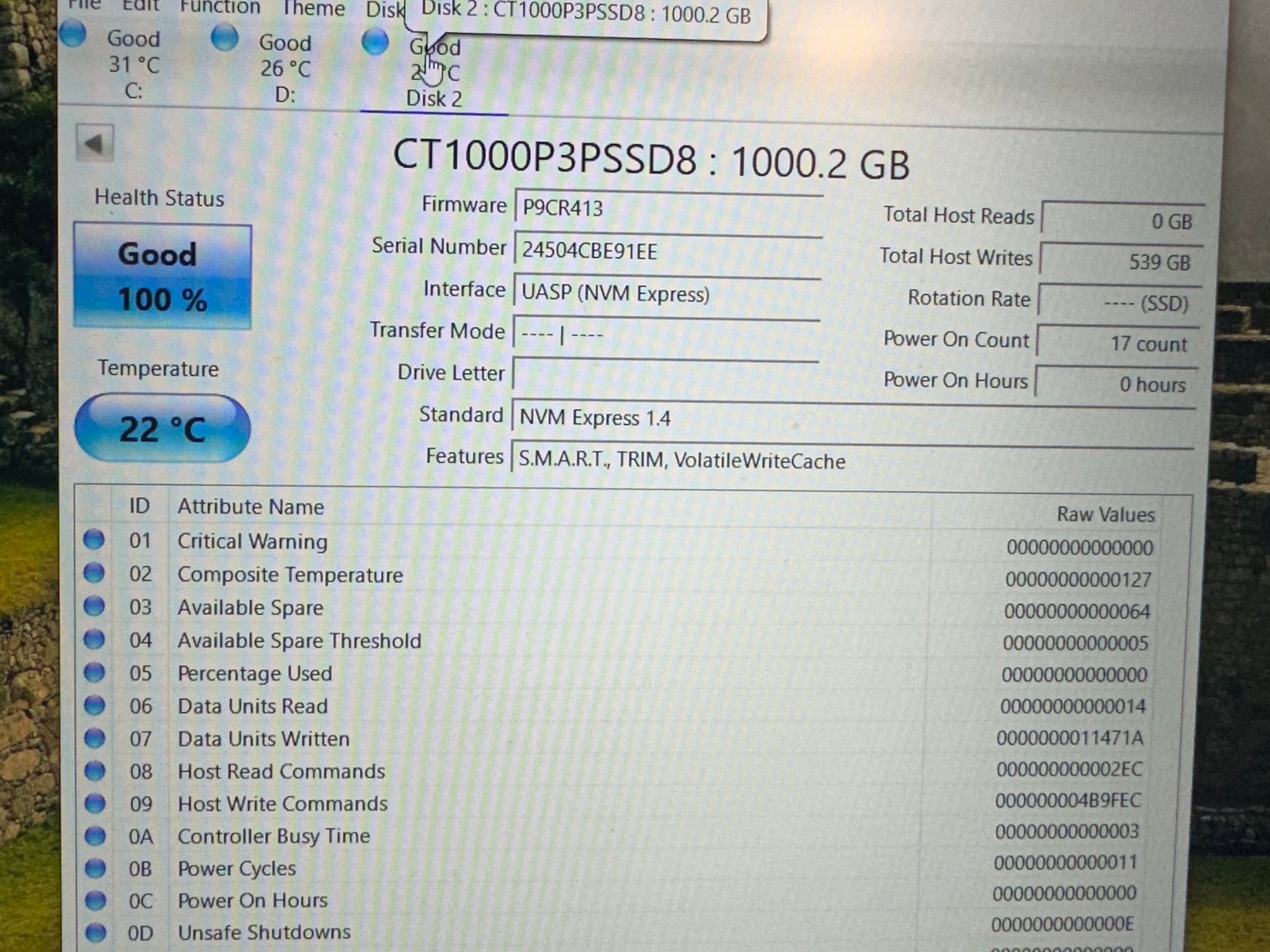
Task: Click the Rotation Rate value ---- (SSD)
Action: (1120, 302)
